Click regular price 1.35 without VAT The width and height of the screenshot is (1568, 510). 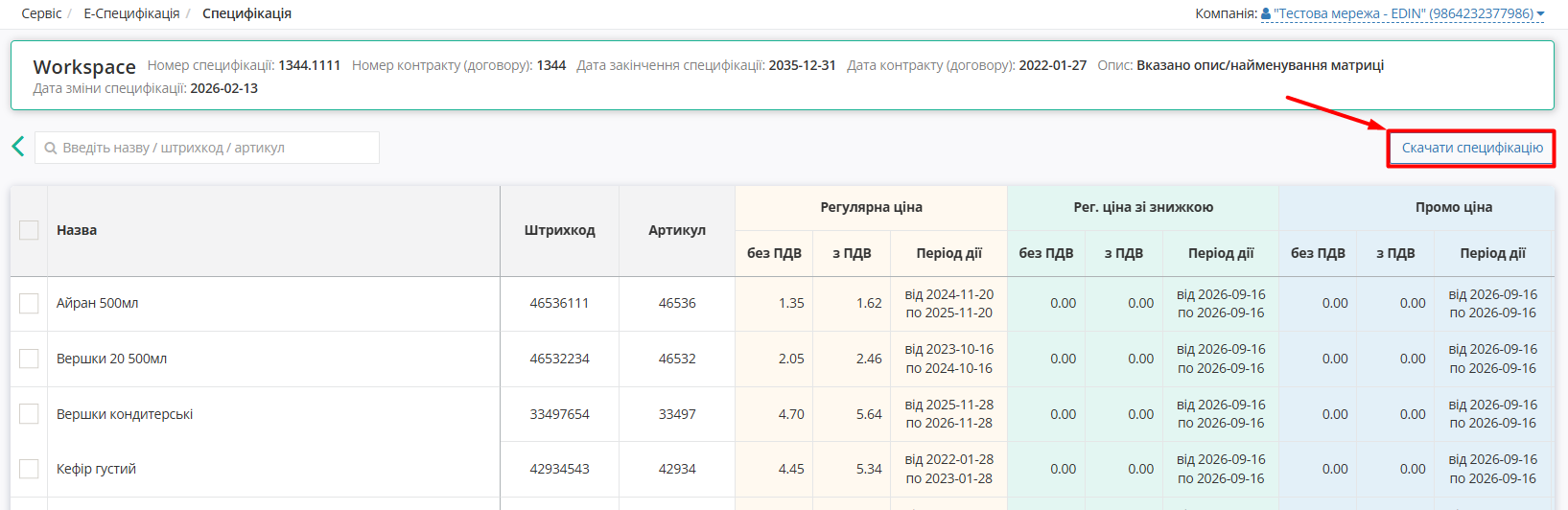pyautogui.click(x=791, y=303)
